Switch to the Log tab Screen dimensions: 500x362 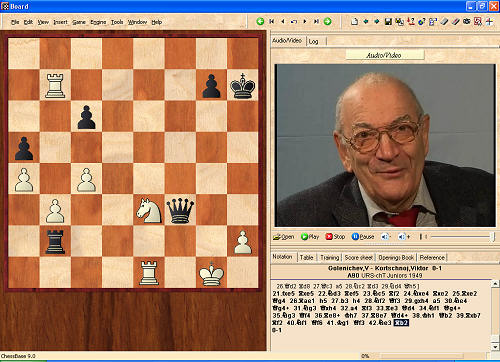313,41
